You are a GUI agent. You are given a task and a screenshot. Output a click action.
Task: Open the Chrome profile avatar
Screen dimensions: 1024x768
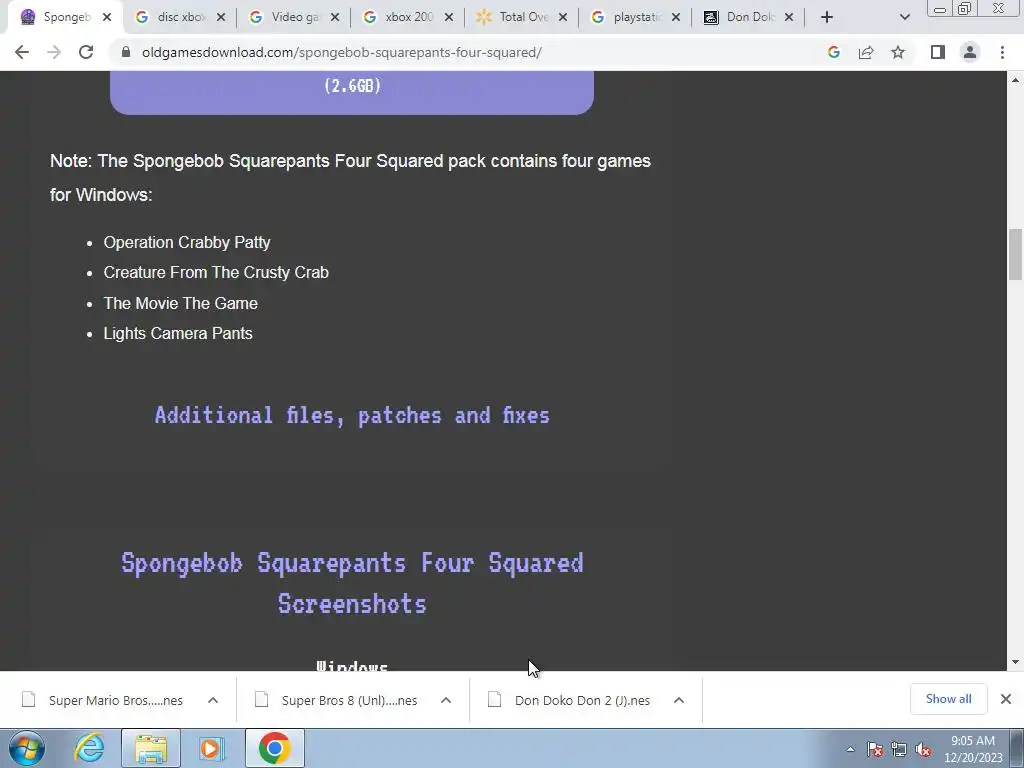click(970, 52)
